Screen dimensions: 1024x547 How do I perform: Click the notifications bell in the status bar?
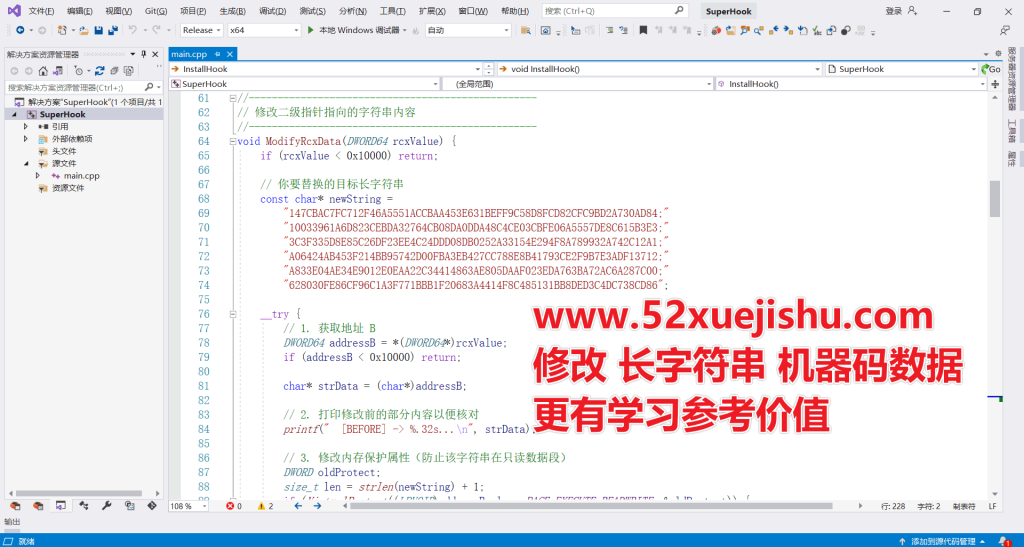1004,541
